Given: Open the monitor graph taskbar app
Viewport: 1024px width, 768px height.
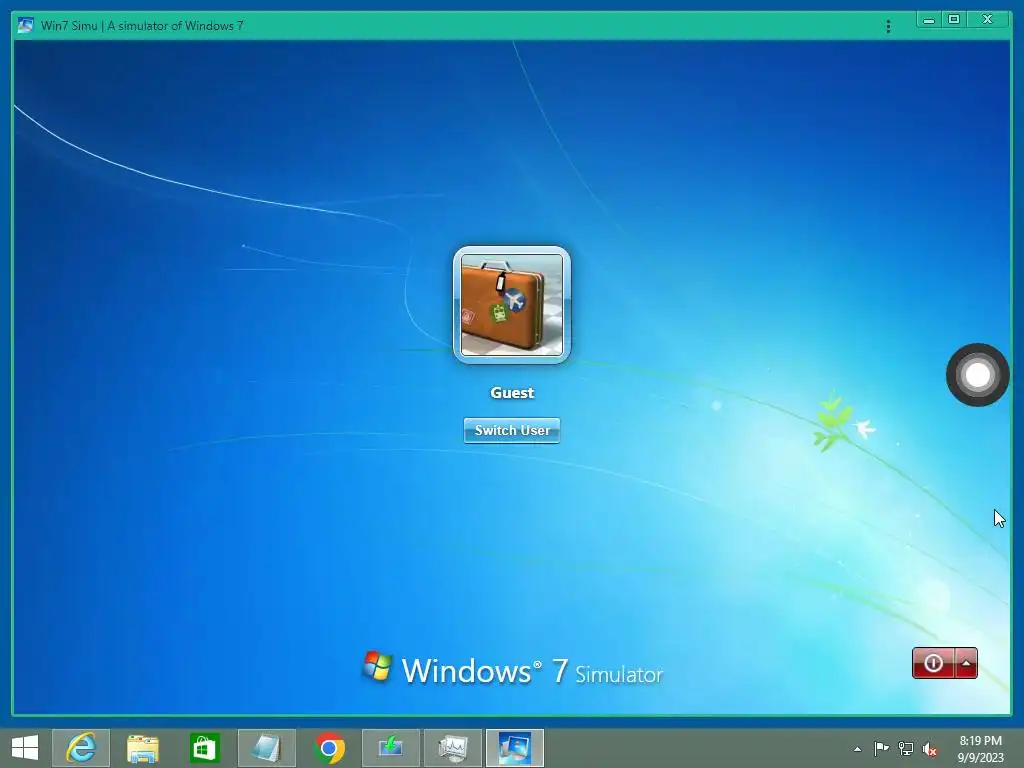Looking at the screenshot, I should coord(453,748).
